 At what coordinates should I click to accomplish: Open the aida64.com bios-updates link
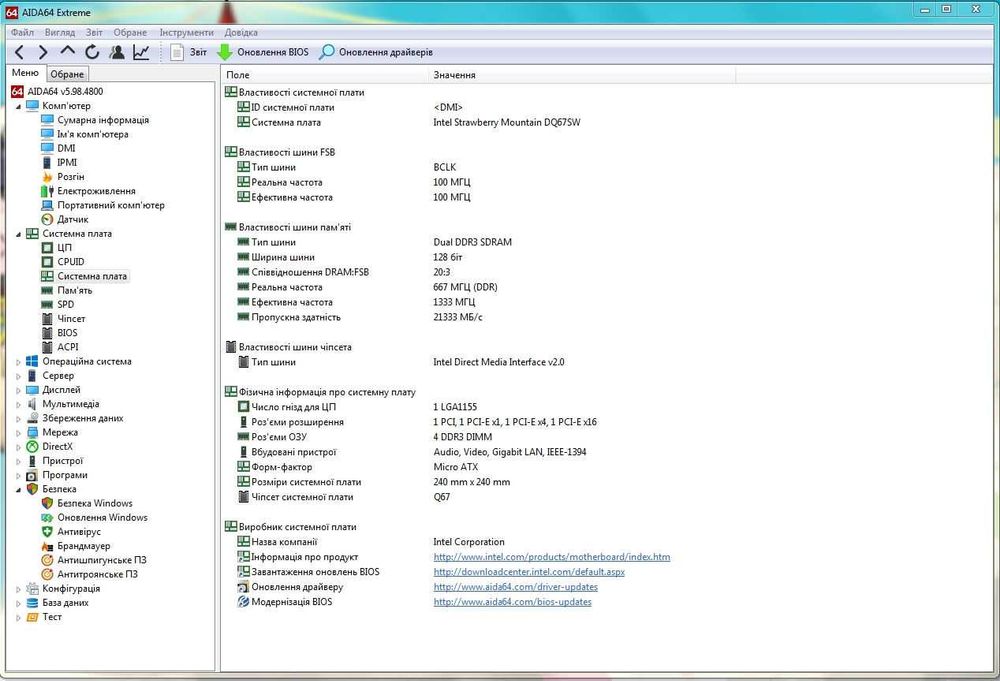(512, 602)
